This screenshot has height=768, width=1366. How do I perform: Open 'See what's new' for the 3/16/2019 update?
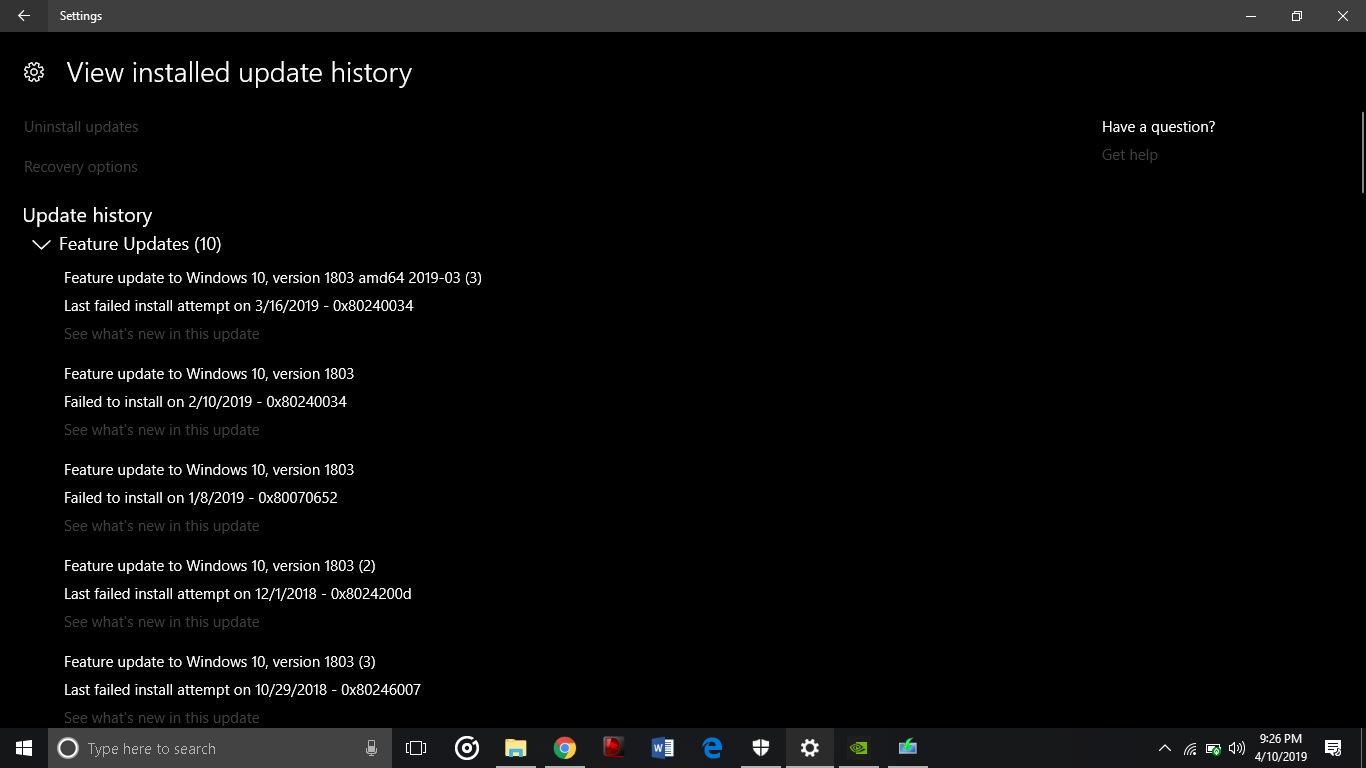point(162,334)
